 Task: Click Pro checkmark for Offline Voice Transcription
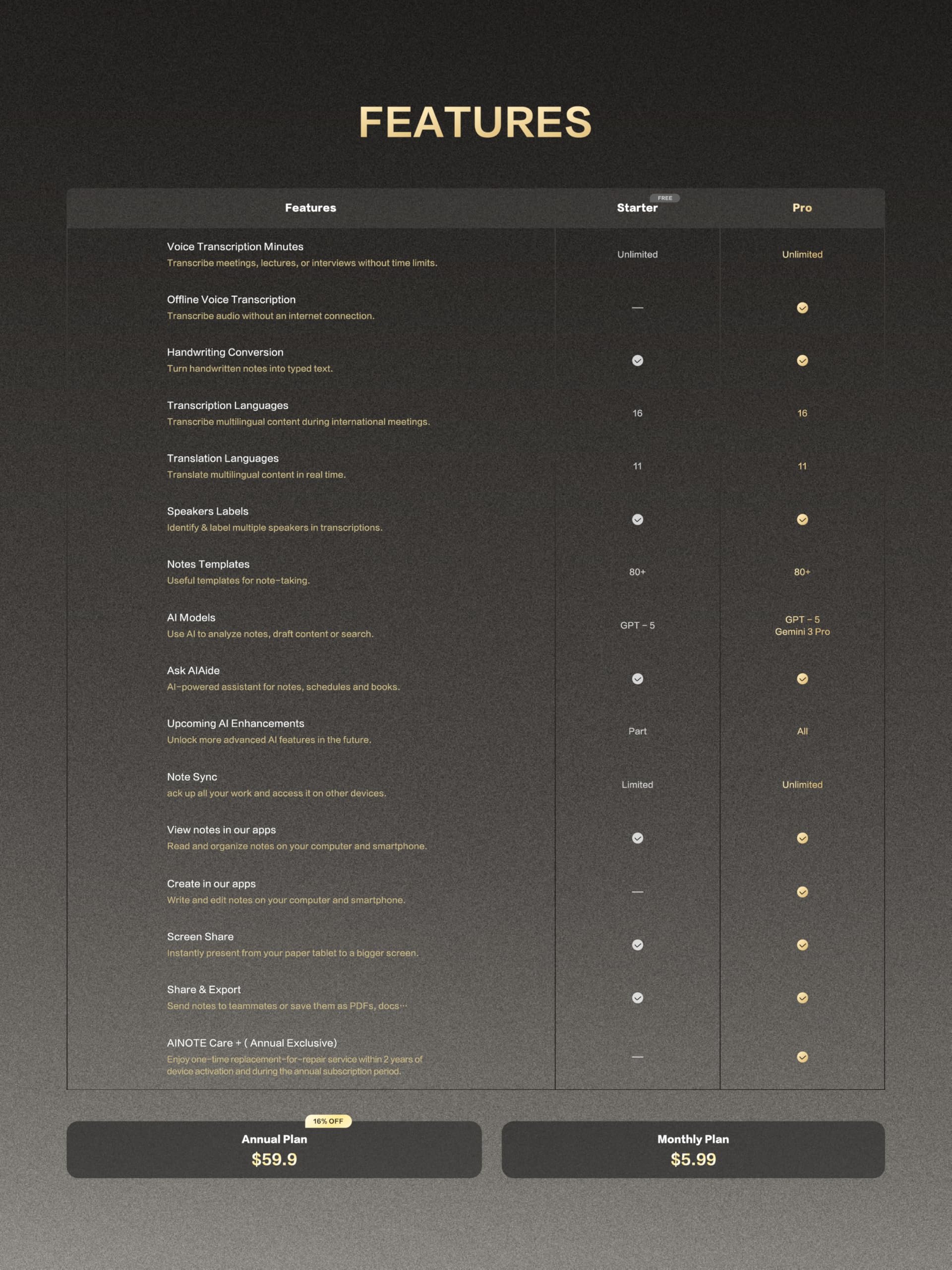pyautogui.click(x=802, y=308)
